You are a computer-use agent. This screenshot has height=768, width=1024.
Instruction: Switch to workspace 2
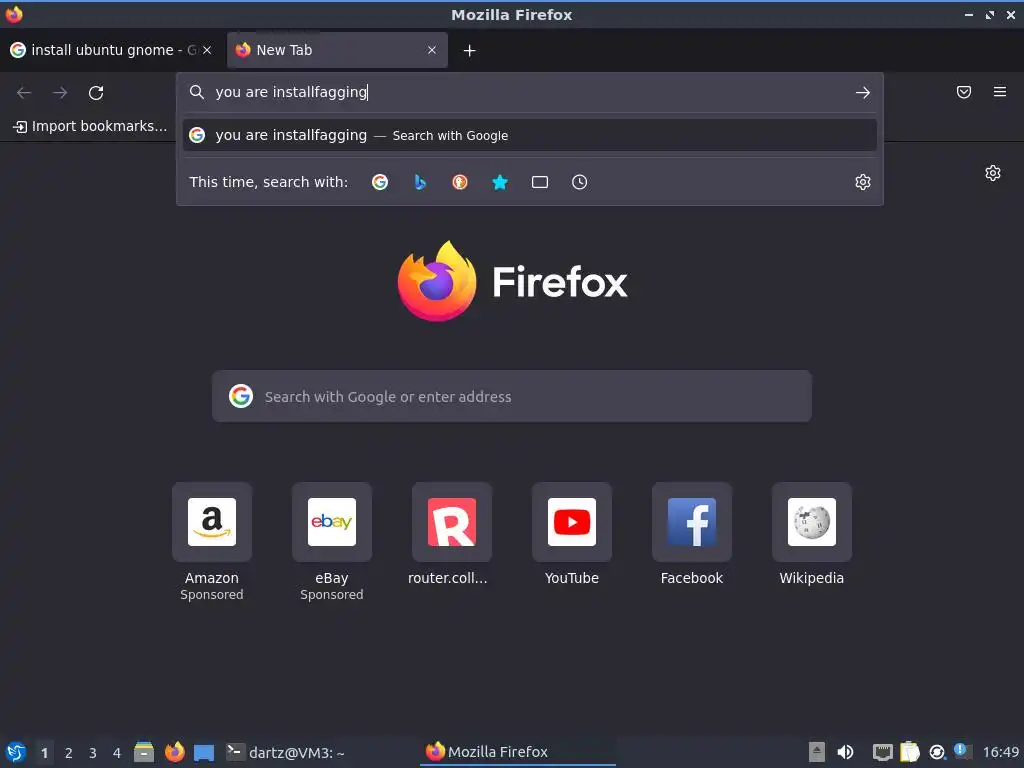pos(69,753)
